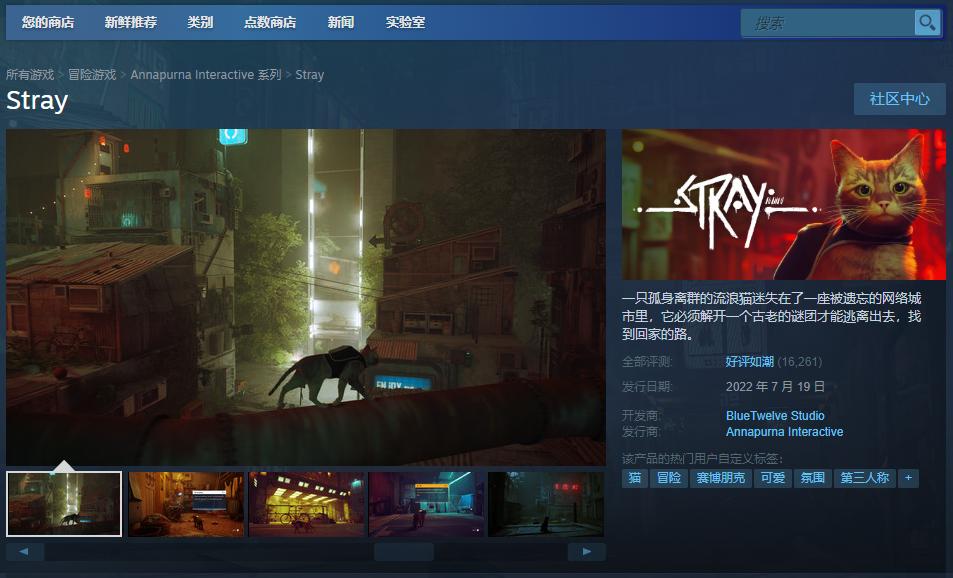Navigate to 所有游戏 via the breadcrumb
This screenshot has height=578, width=953.
(31, 74)
